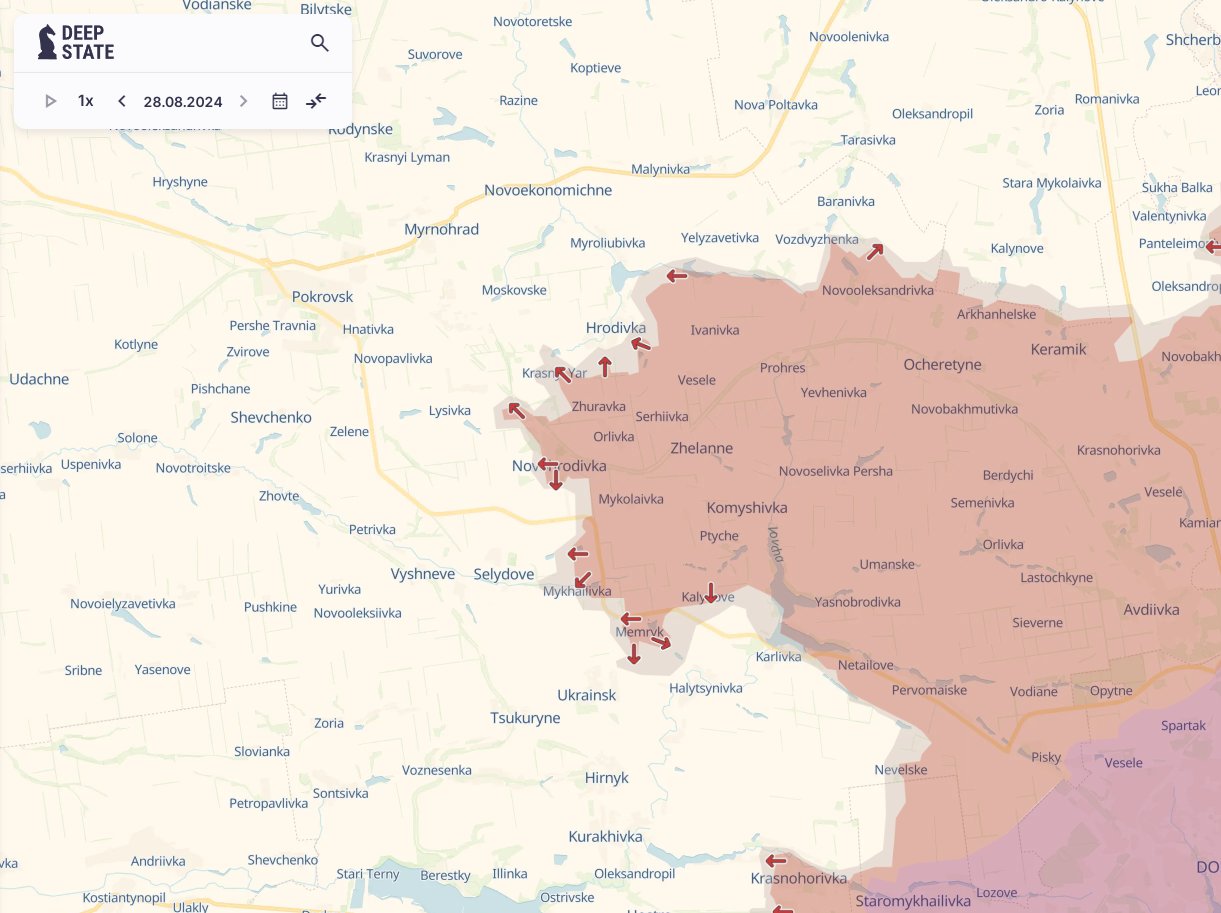This screenshot has width=1221, height=913.
Task: Select the Pokrovsk city label
Action: [x=323, y=297]
